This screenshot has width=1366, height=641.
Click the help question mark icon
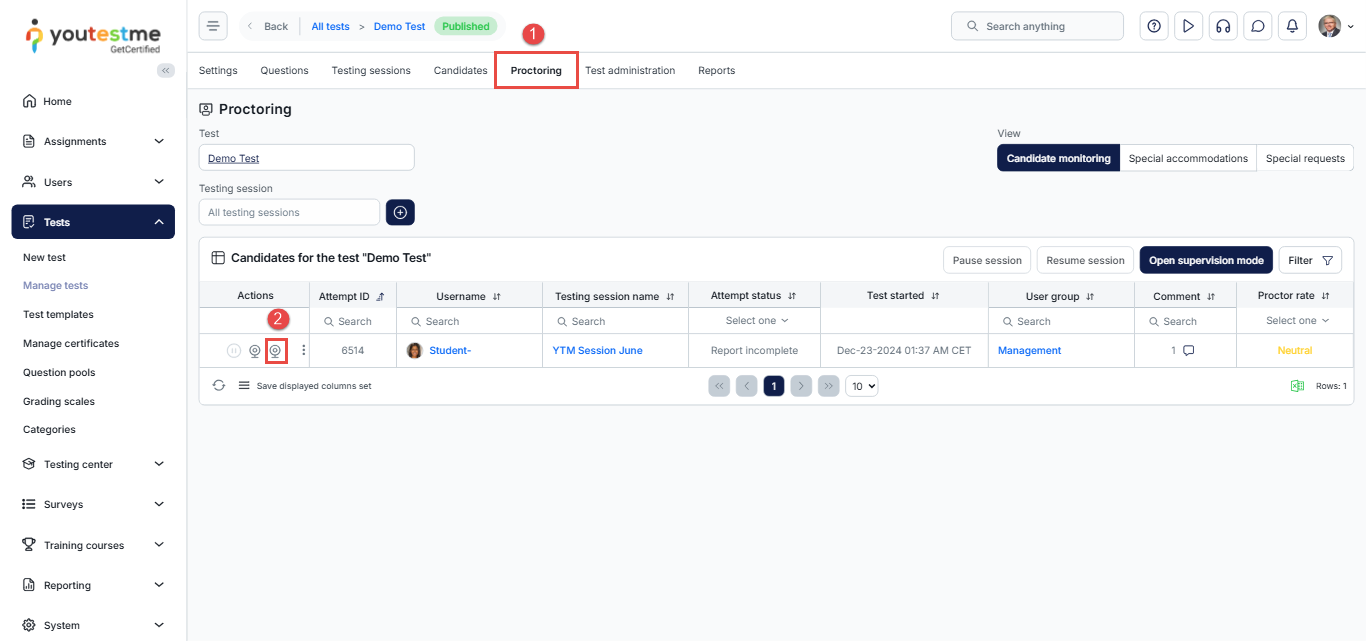point(1154,26)
